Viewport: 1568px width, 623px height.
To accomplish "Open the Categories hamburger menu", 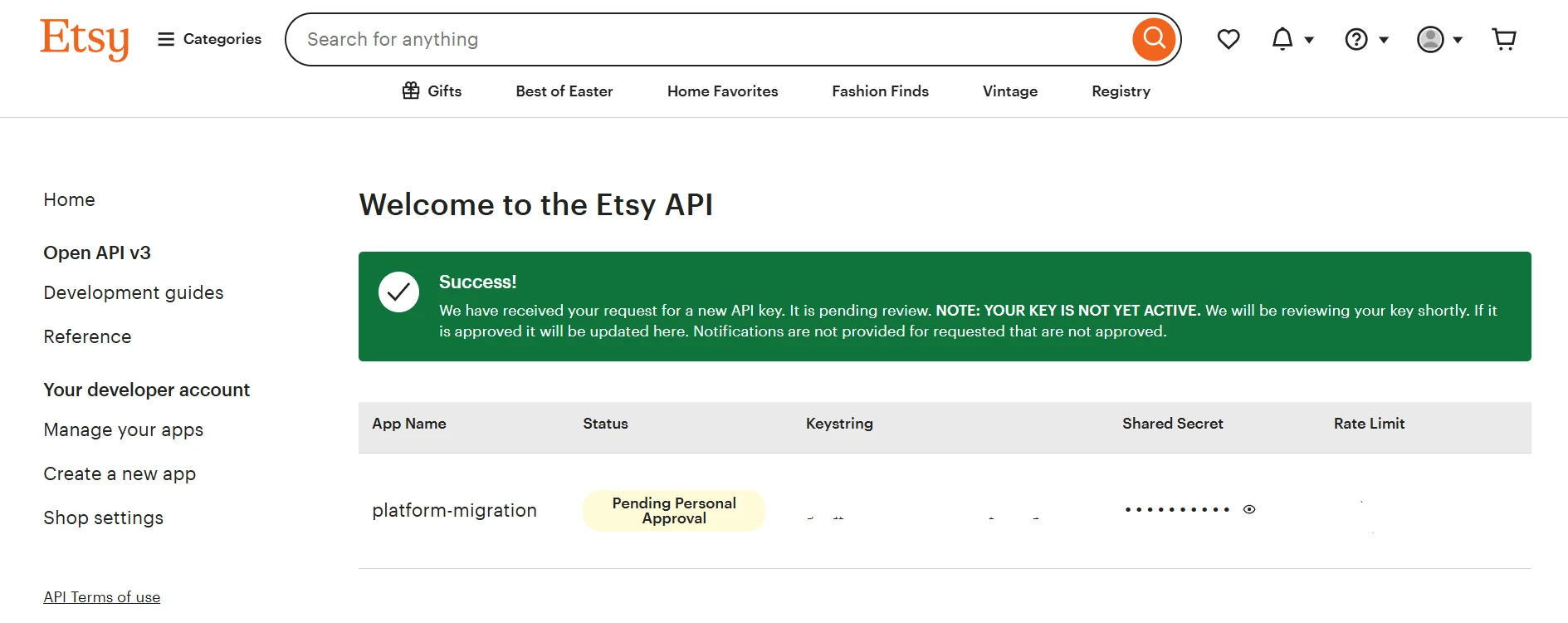I will coord(210,39).
